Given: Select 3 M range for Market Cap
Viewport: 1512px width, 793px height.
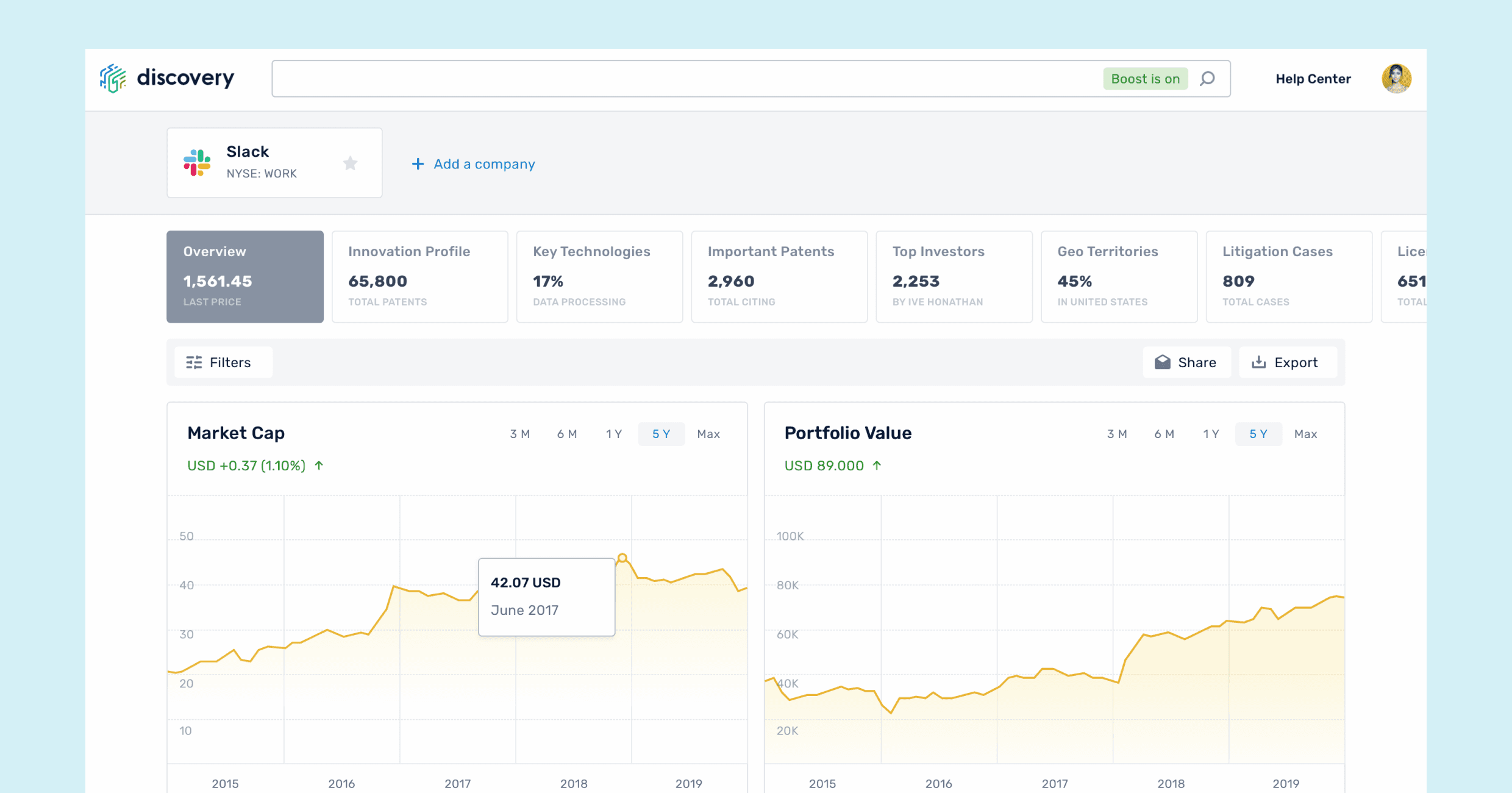Looking at the screenshot, I should [519, 434].
